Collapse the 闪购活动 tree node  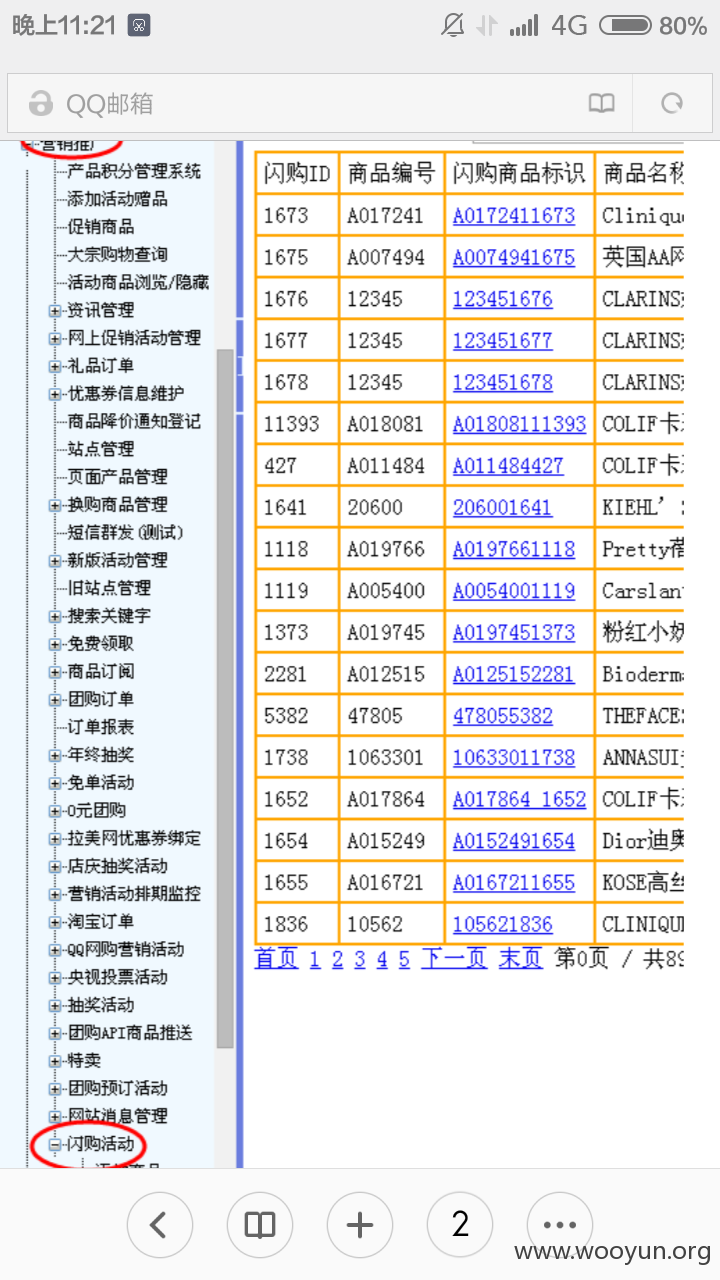point(55,1144)
